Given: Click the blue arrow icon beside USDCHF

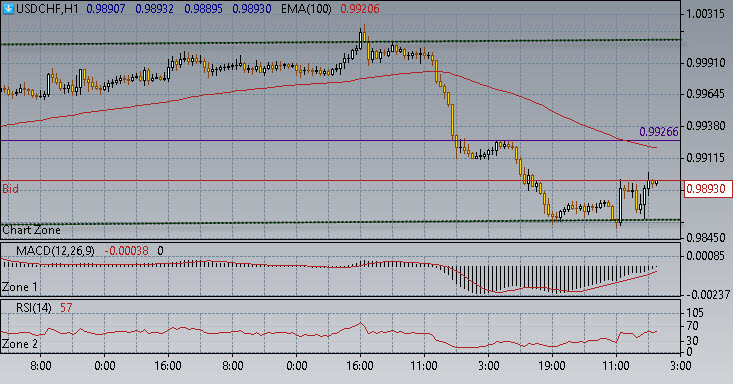Looking at the screenshot, I should 8,8.
